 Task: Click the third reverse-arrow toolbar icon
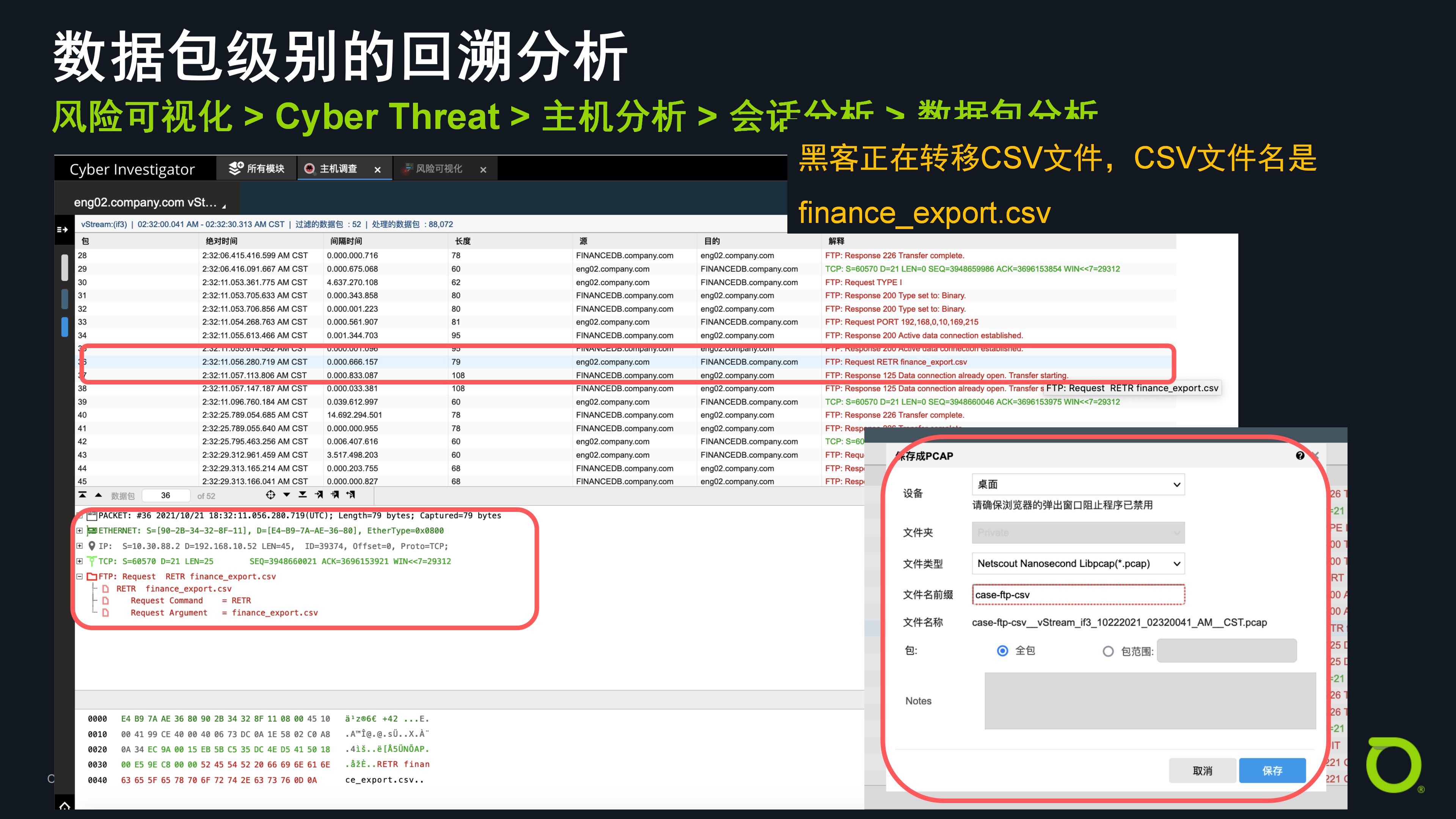tap(351, 495)
